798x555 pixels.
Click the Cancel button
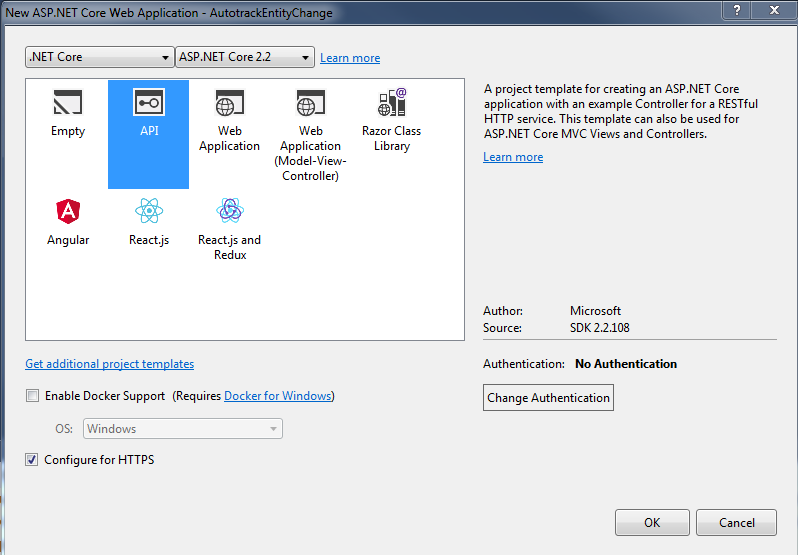pos(736,522)
